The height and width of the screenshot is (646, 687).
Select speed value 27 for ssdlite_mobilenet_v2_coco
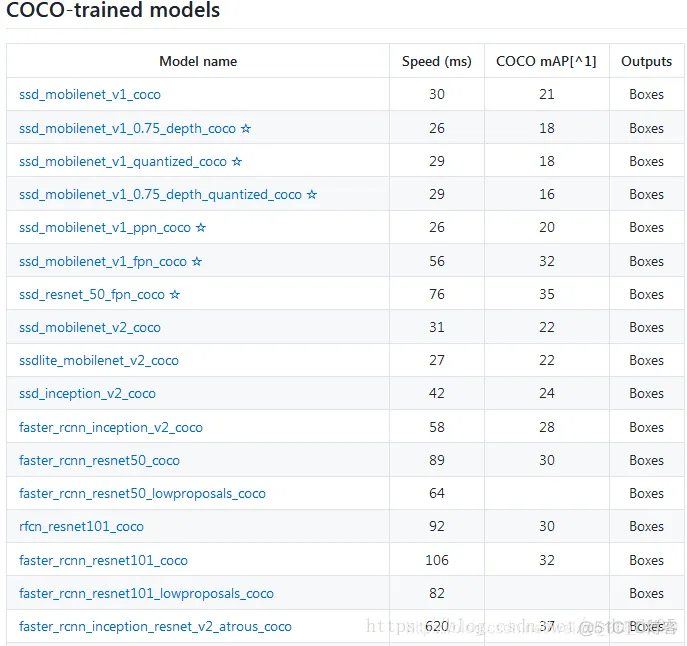[x=437, y=360]
